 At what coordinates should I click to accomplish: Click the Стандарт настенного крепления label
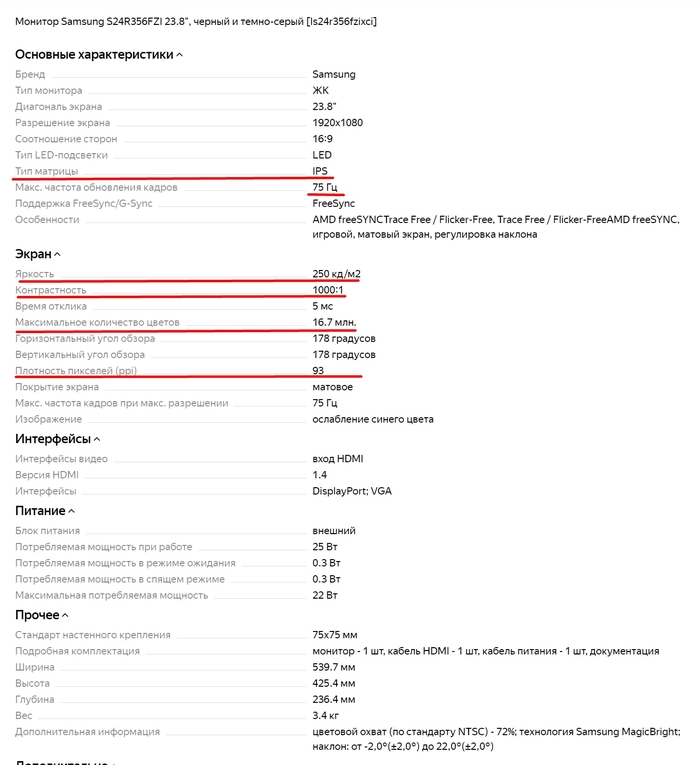[93, 635]
